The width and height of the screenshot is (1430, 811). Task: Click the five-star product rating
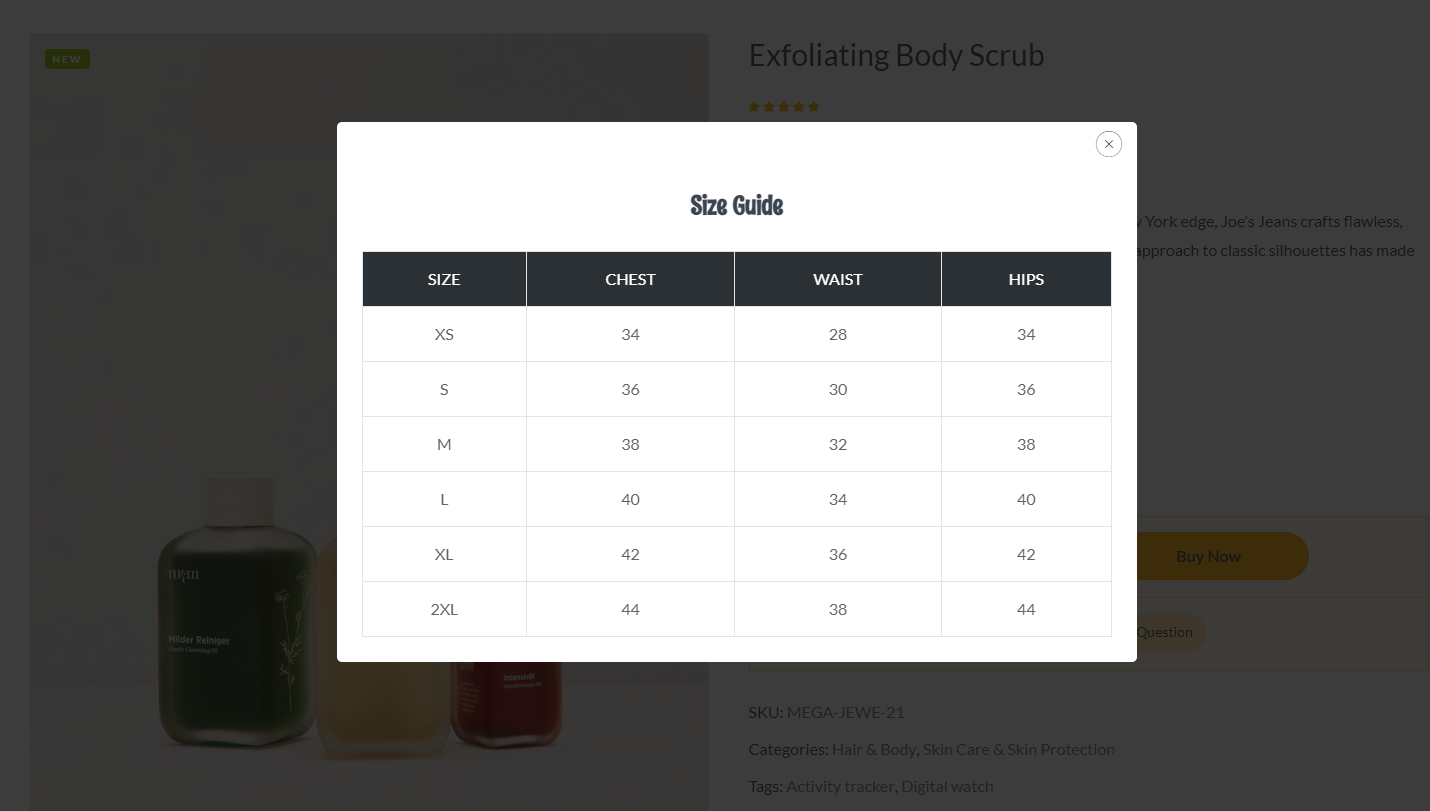pos(784,107)
